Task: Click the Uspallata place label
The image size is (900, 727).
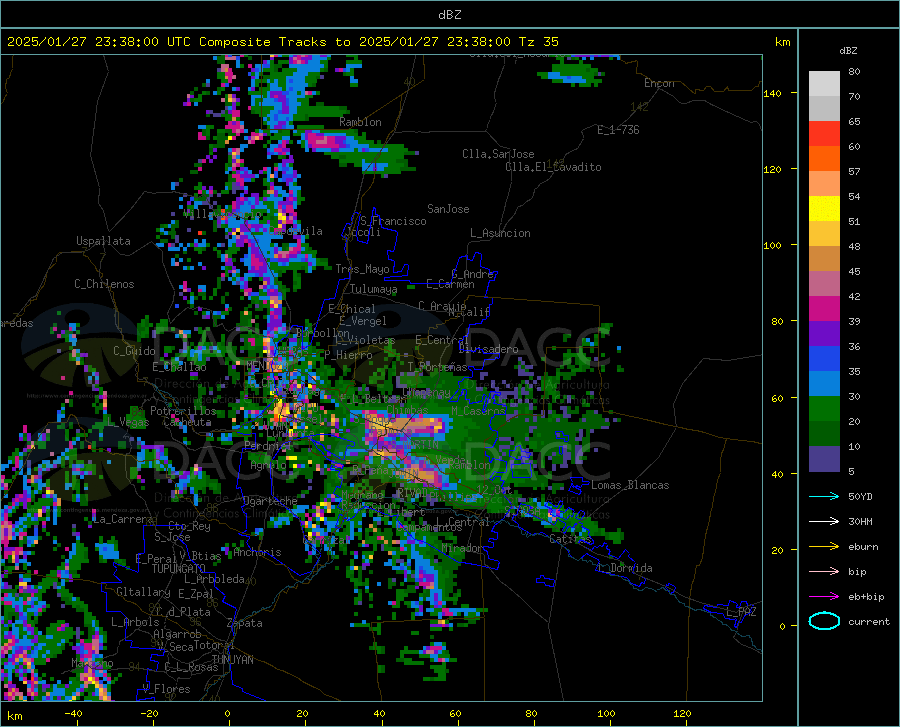Action: click(x=103, y=241)
